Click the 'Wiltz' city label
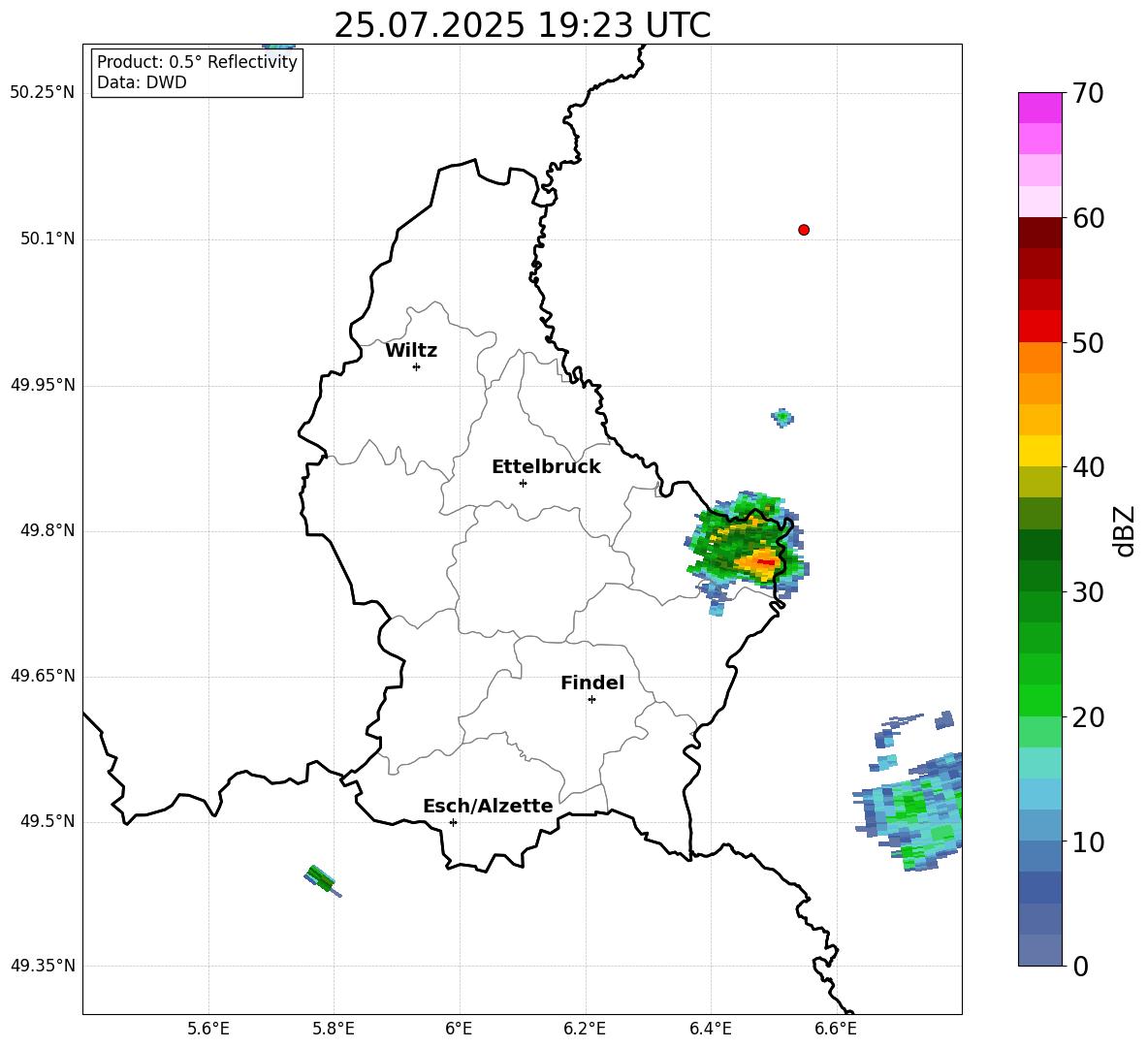1148x1048 pixels. coord(411,351)
